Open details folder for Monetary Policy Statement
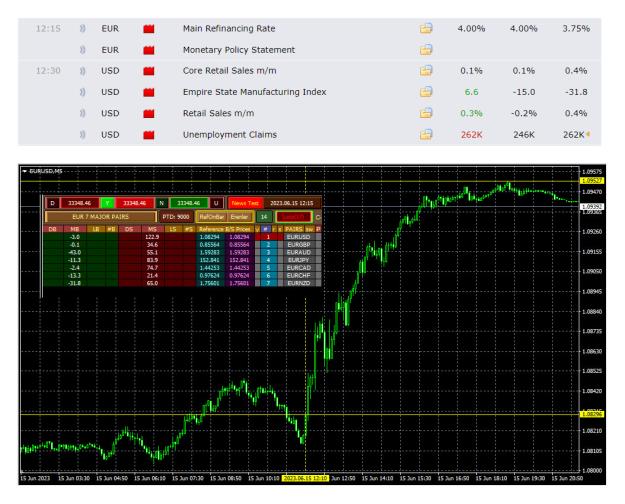This screenshot has height=504, width=625. 426,50
